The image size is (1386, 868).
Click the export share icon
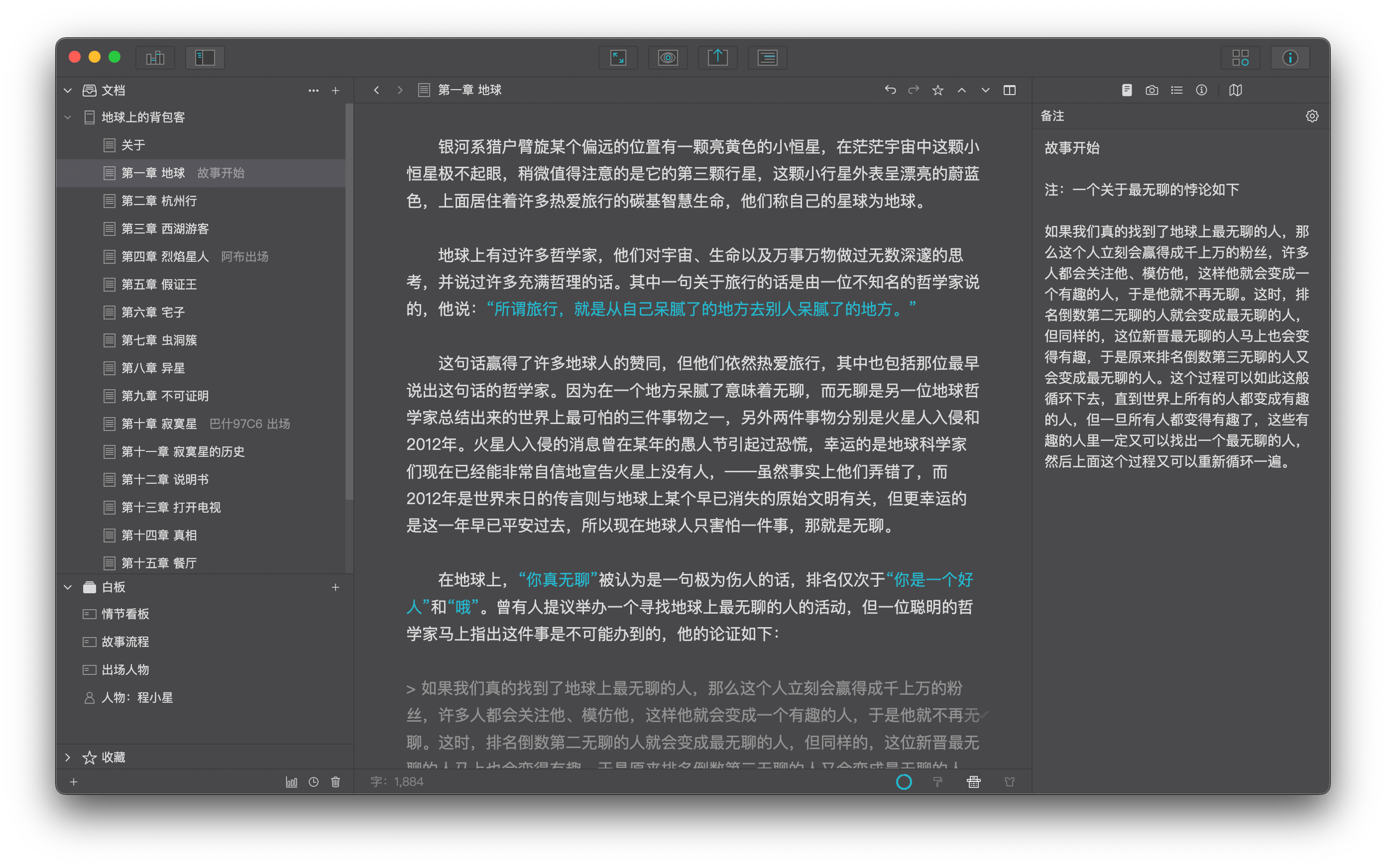718,57
